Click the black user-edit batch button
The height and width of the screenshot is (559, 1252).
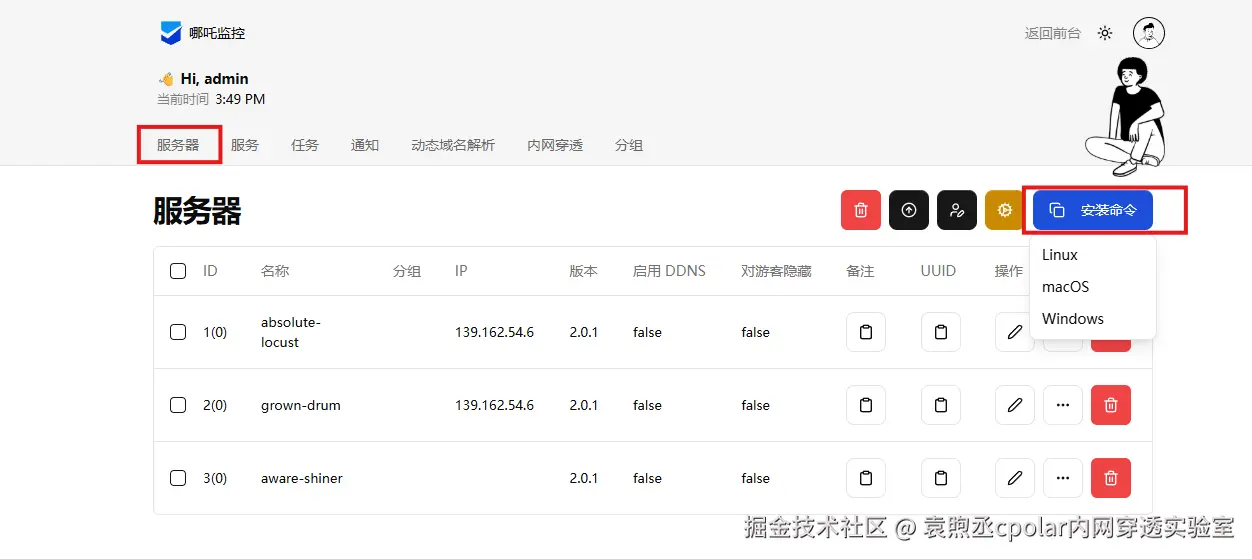[x=957, y=210]
